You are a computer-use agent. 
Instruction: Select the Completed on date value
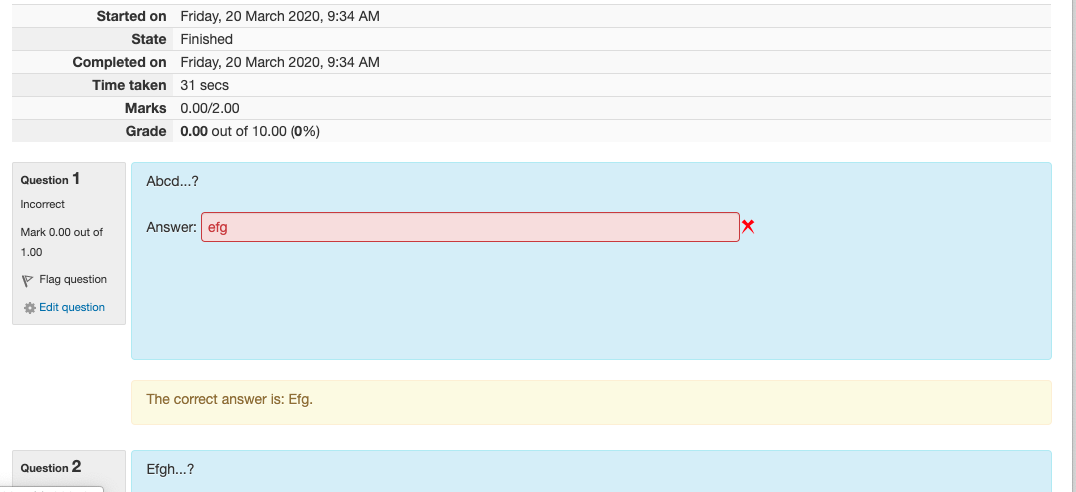[x=280, y=62]
